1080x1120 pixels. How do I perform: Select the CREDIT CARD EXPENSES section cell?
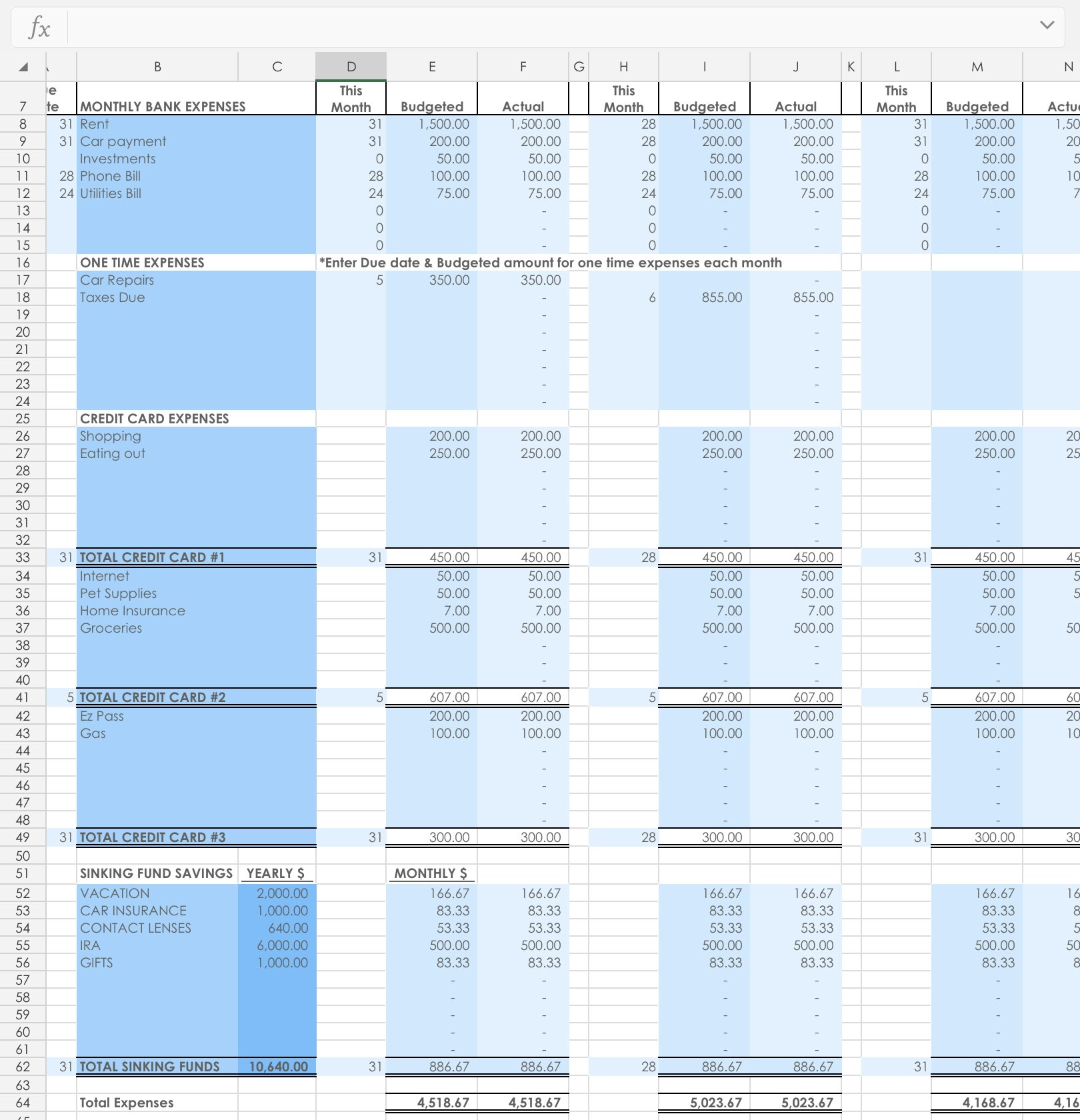point(154,418)
